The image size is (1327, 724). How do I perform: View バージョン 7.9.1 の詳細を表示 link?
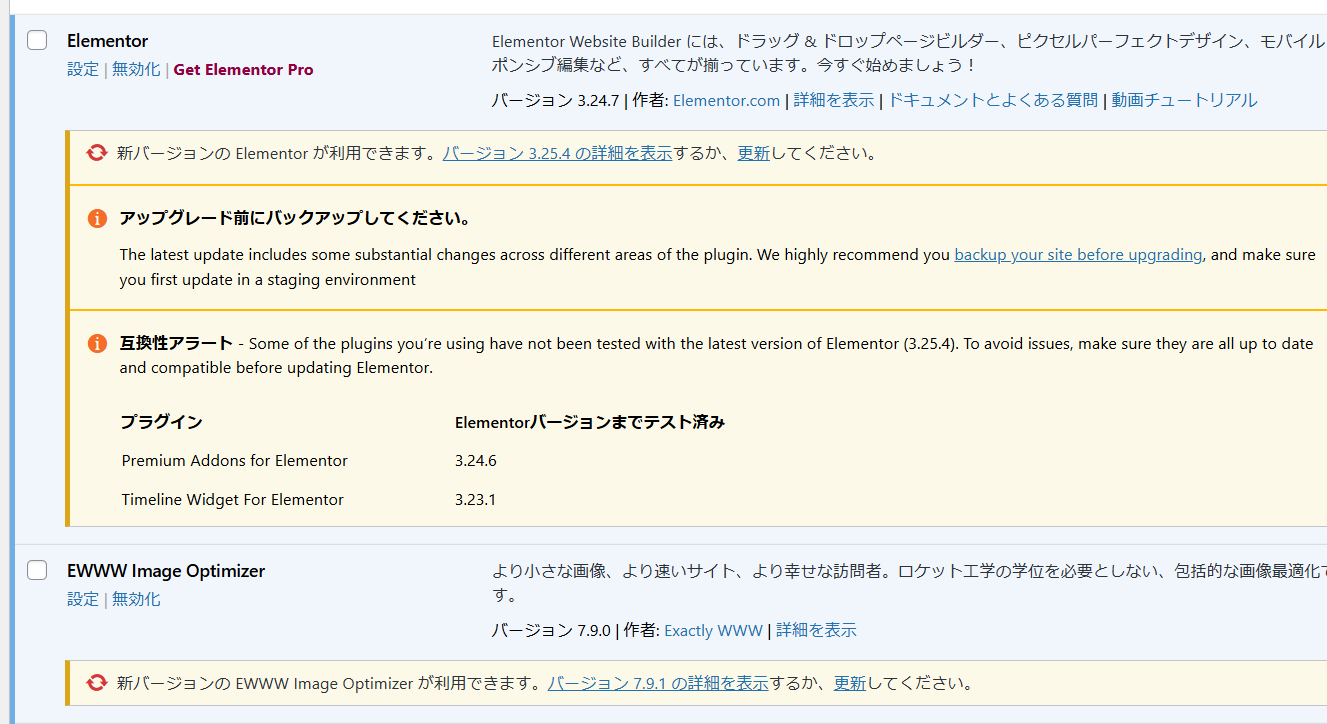coord(658,683)
